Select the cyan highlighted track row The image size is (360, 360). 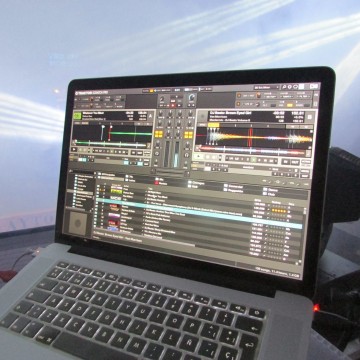pyautogui.click(x=199, y=213)
